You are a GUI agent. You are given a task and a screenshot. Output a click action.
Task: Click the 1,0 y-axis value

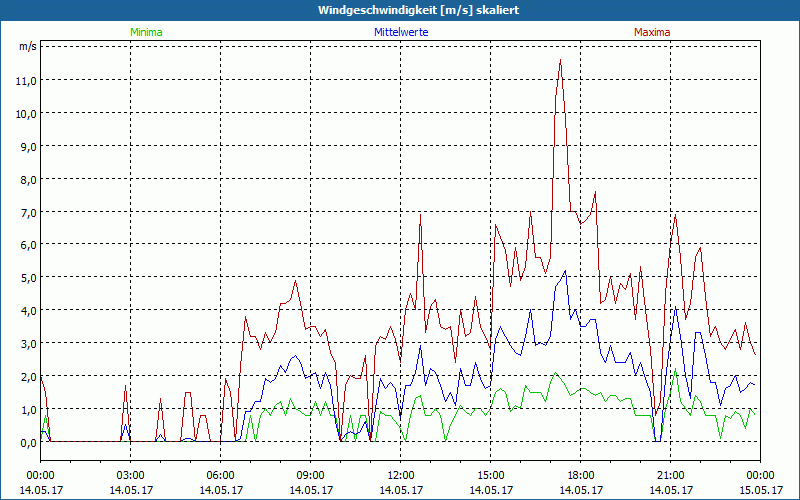(x=29, y=410)
